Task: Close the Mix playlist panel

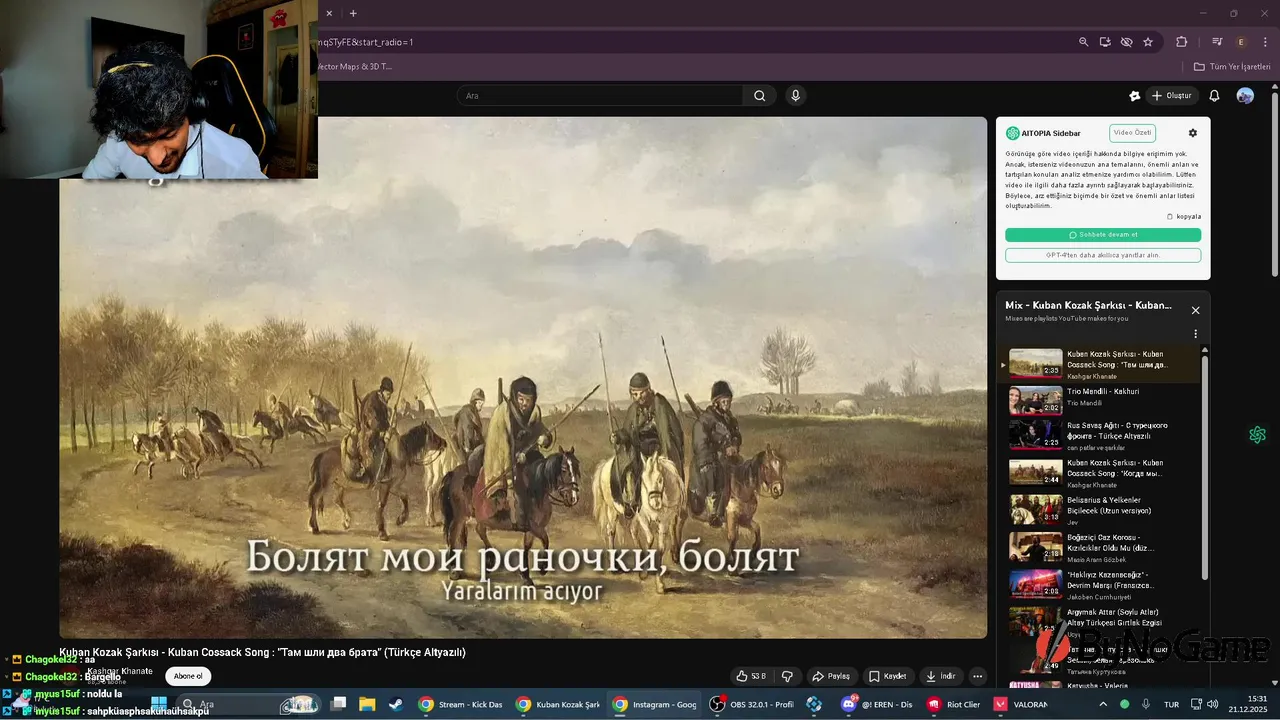Action: (1195, 310)
